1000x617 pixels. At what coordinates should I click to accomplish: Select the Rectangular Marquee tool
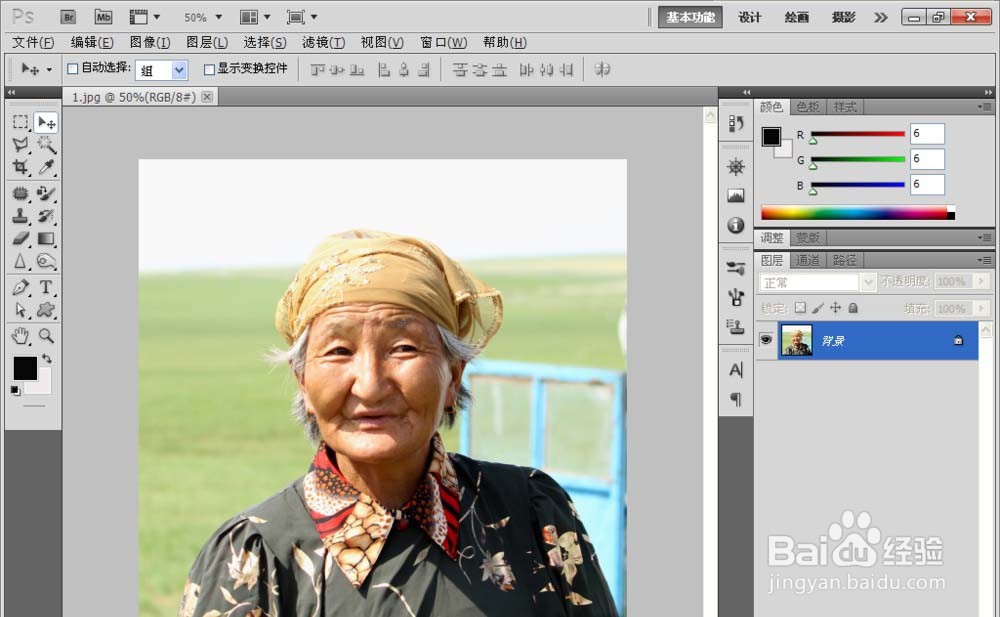coord(20,122)
